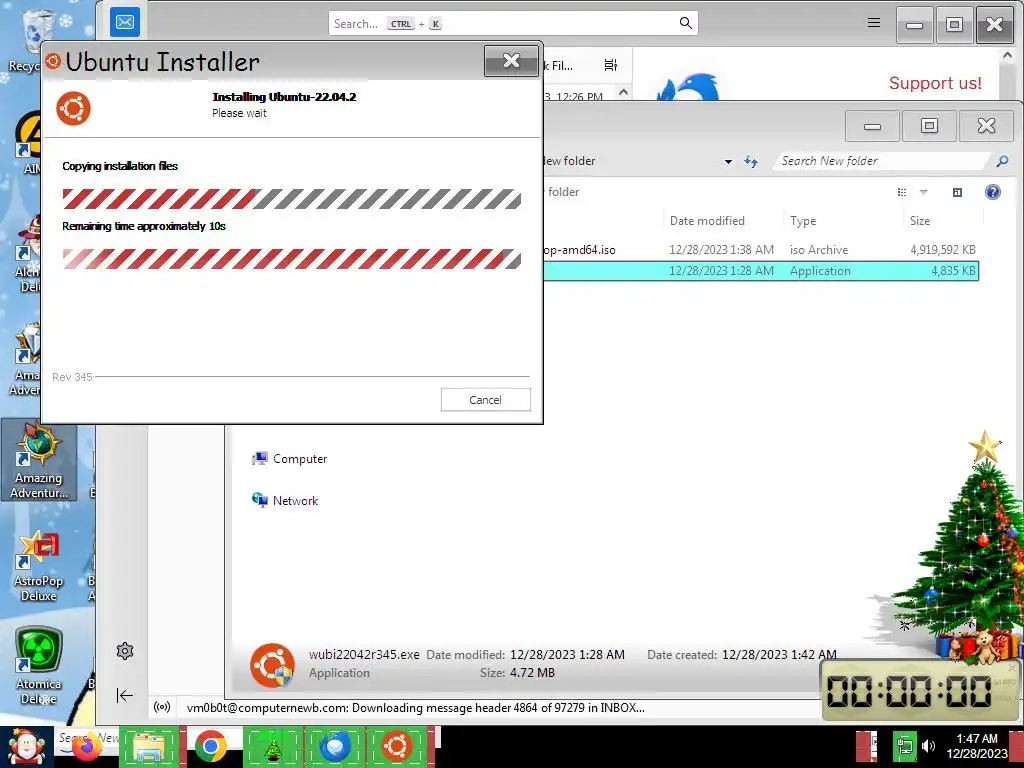This screenshot has height=768, width=1024.
Task: Click the wubi22042r345.exe file name in details
Action: [x=364, y=654]
